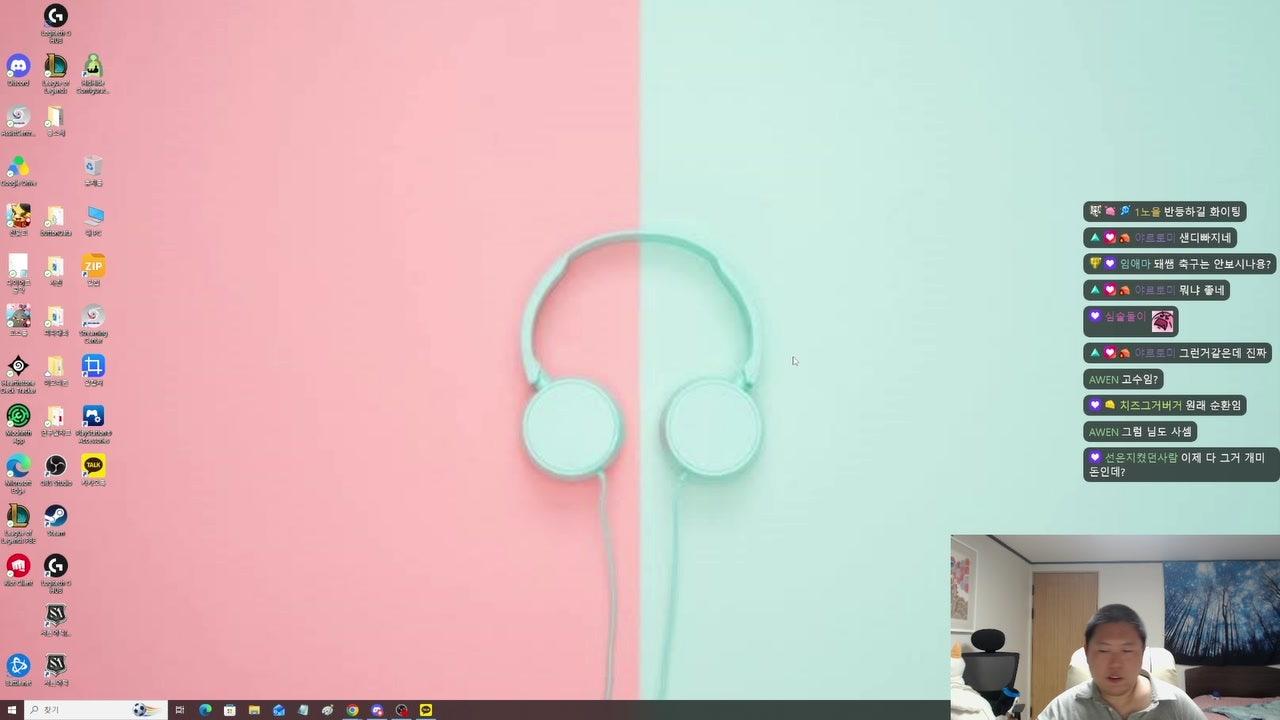The height and width of the screenshot is (720, 1280).
Task: Select the Google Drive desktop icon
Action: tap(18, 170)
